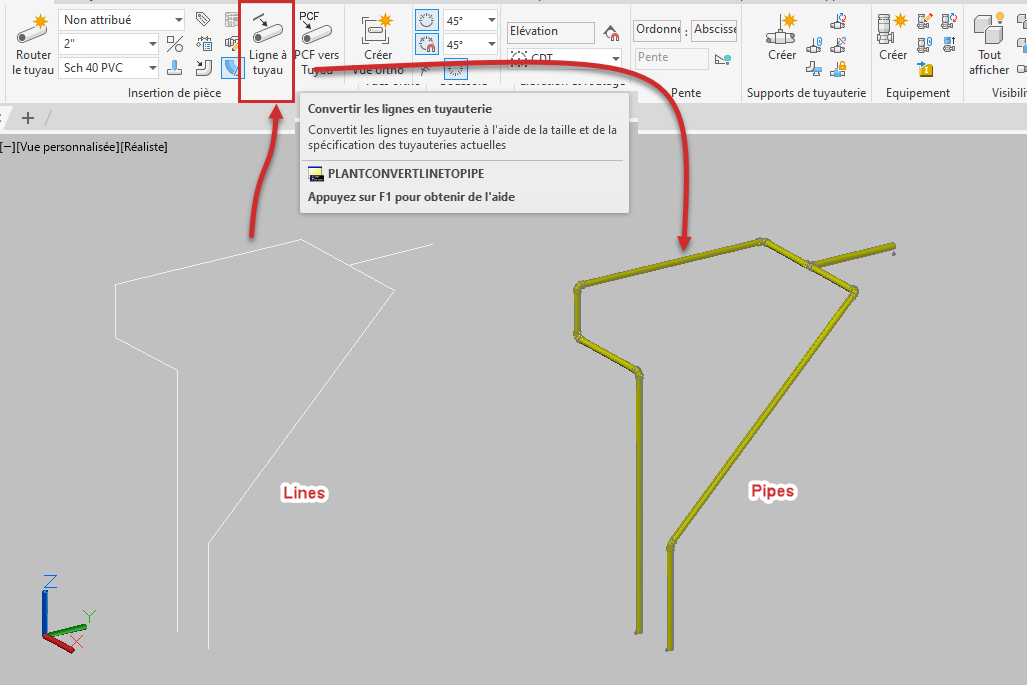This screenshot has height=685, width=1027.
Task: Expand the Sch 40 PVC spec dropdown
Action: pyautogui.click(x=107, y=67)
